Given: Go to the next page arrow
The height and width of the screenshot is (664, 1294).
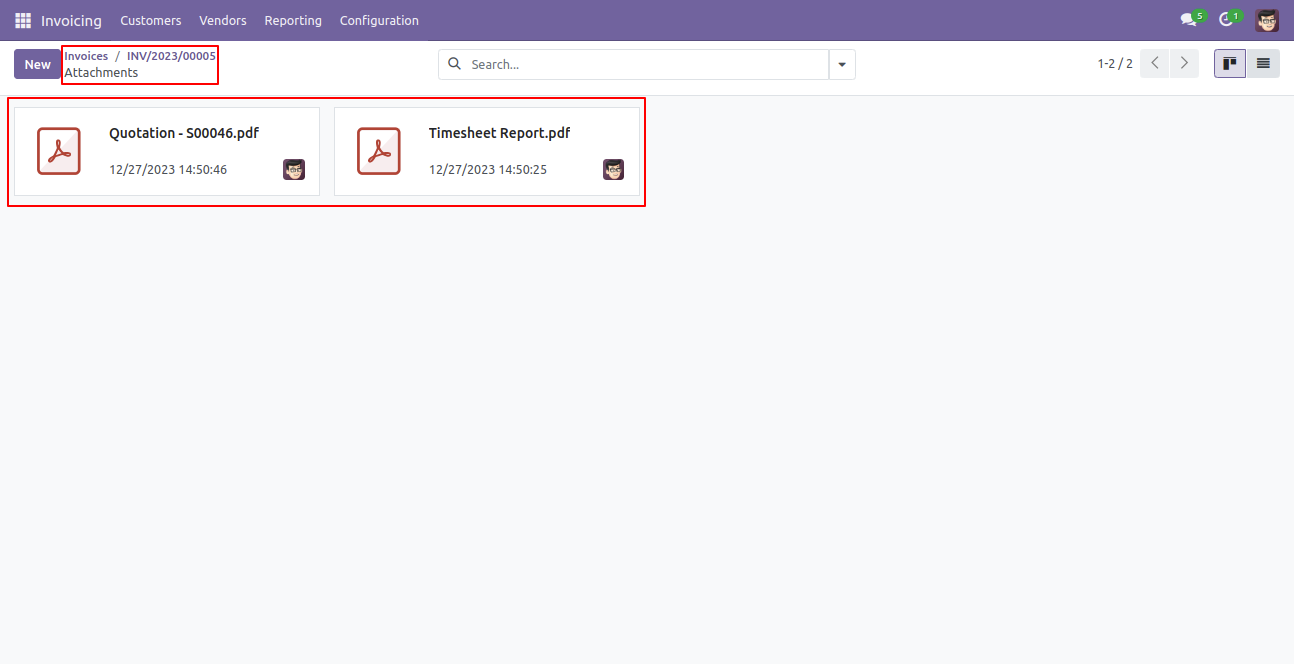Looking at the screenshot, I should coord(1184,63).
